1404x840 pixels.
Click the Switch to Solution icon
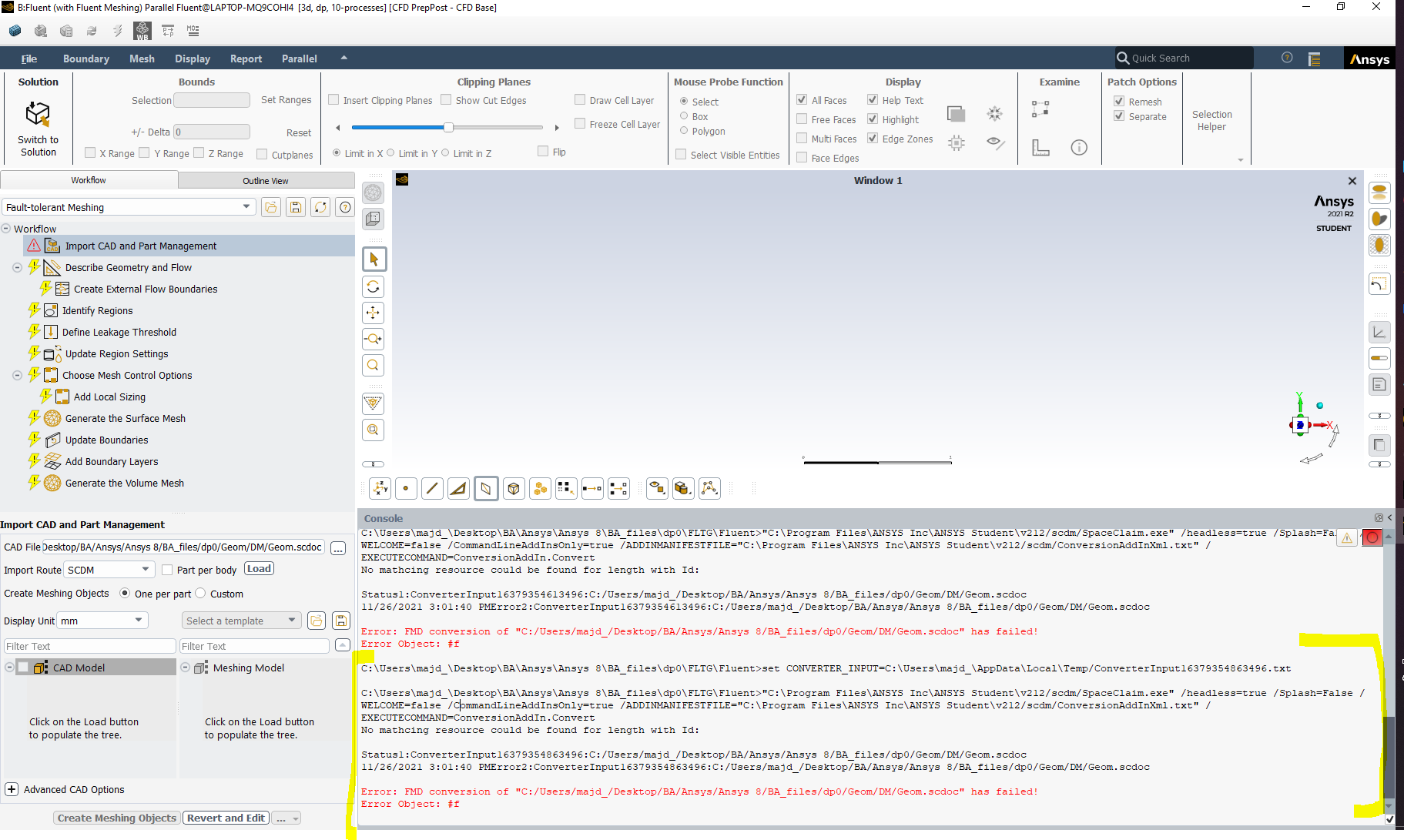click(x=38, y=115)
